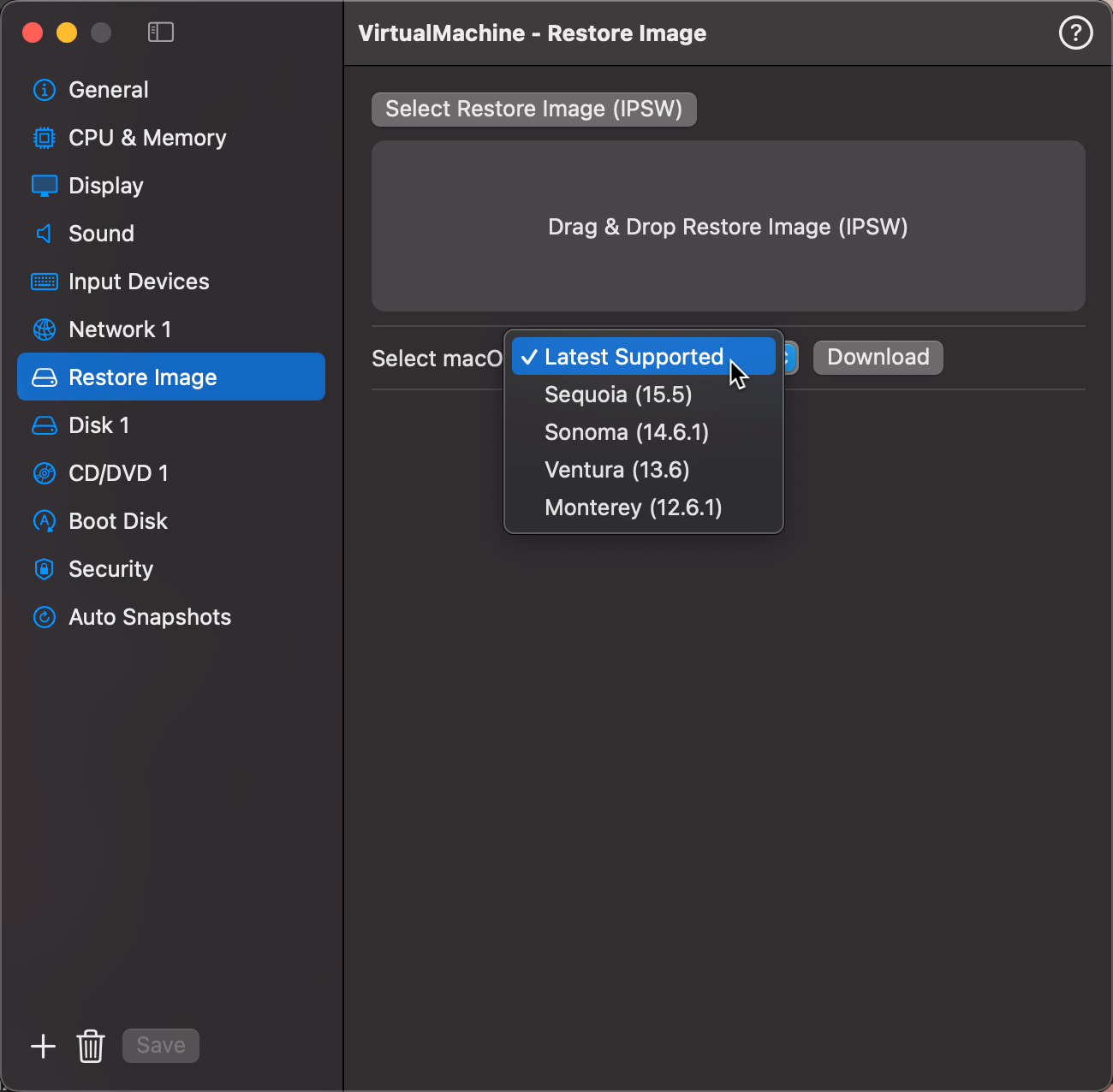Viewport: 1113px width, 1092px height.
Task: Choose Monterey (12.6.1) as restore version
Action: pyautogui.click(x=633, y=507)
